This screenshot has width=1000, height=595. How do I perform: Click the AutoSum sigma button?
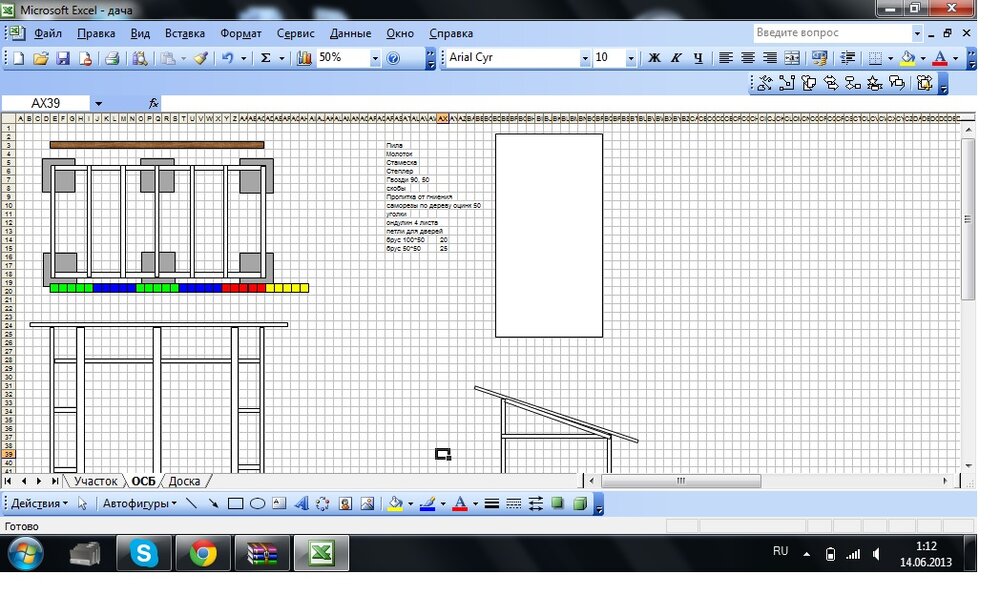pyautogui.click(x=266, y=58)
